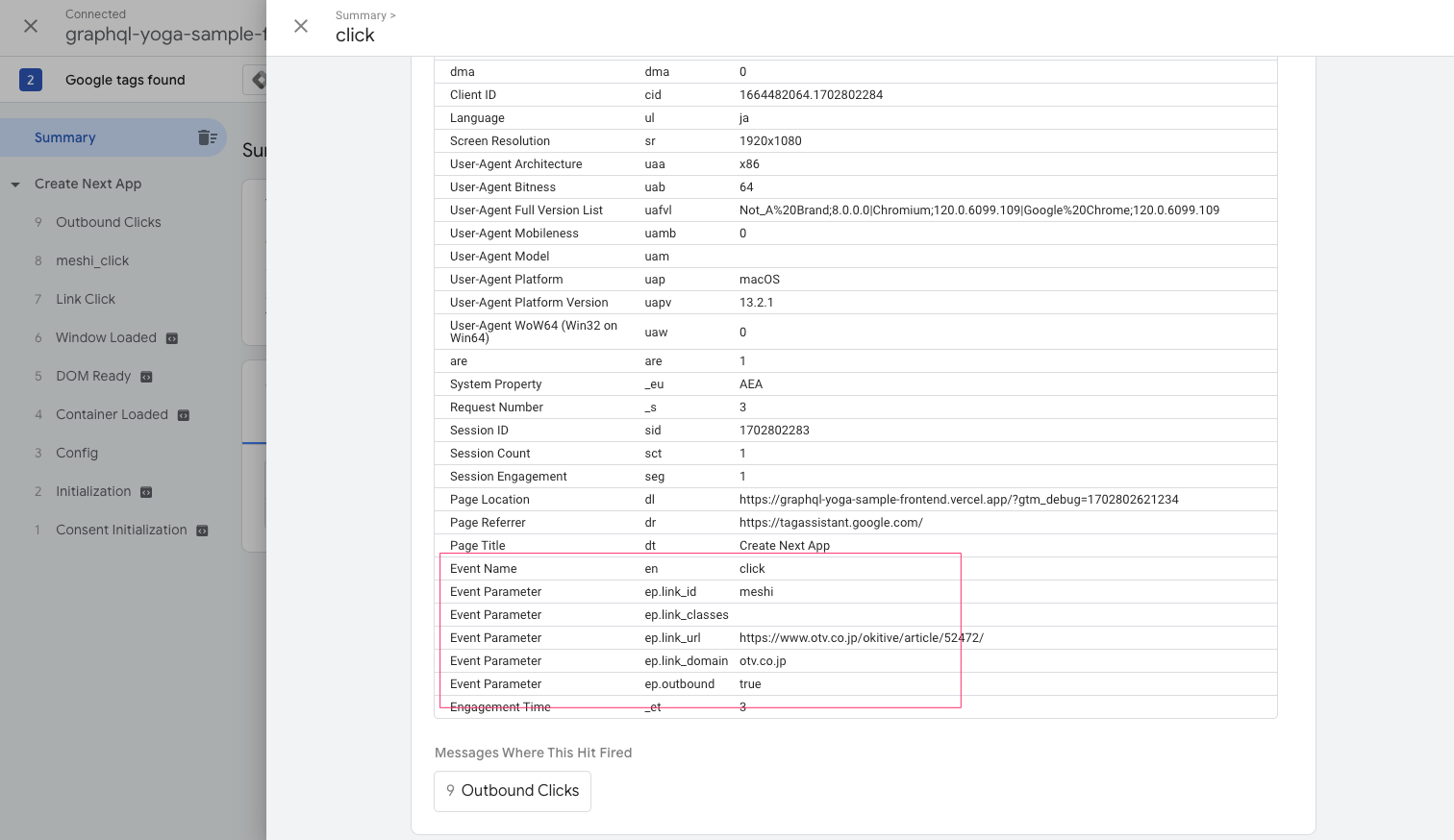Close the Tag Assistant debug session
This screenshot has width=1454, height=840.
tap(31, 26)
